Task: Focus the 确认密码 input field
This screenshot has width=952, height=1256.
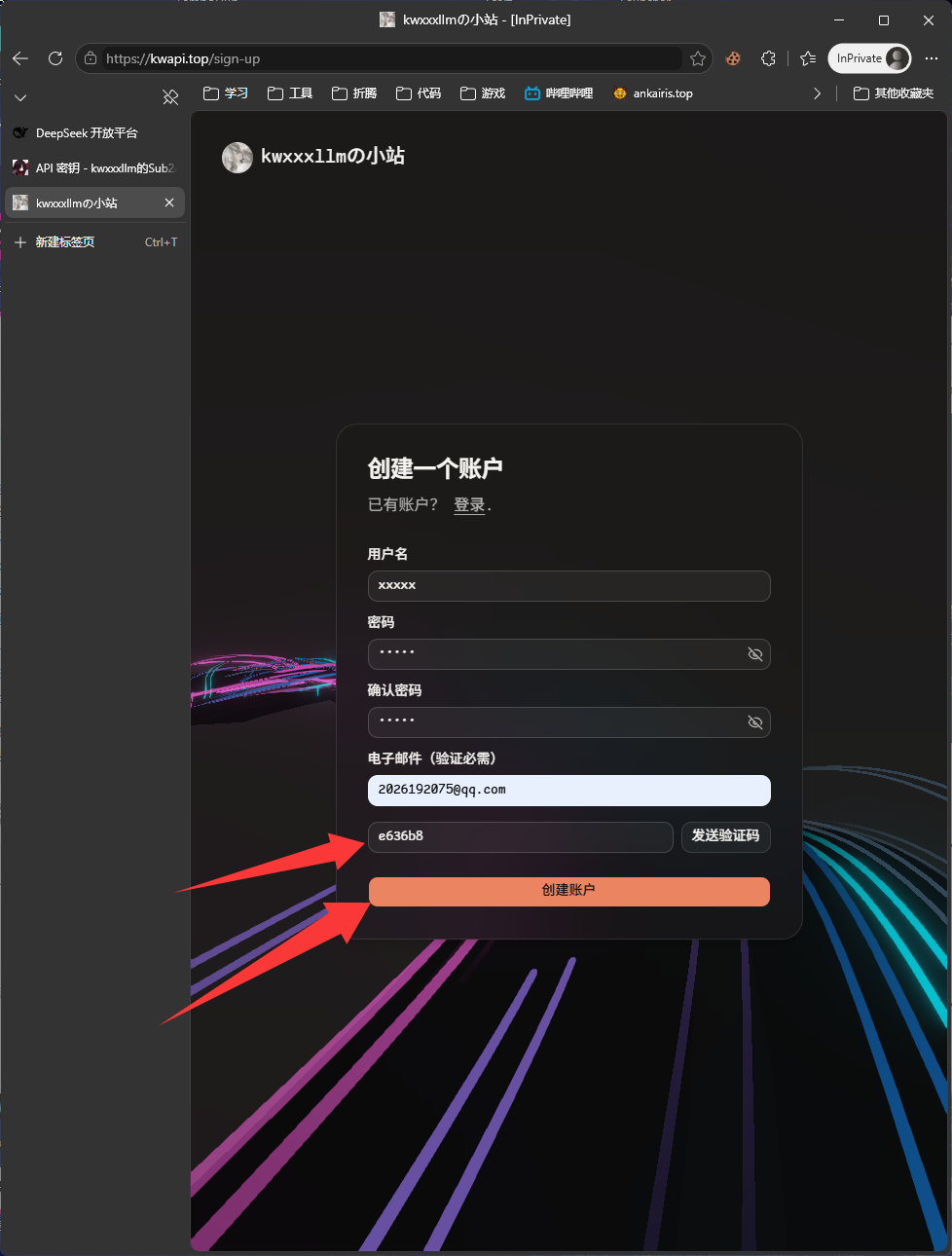Action: [x=569, y=722]
